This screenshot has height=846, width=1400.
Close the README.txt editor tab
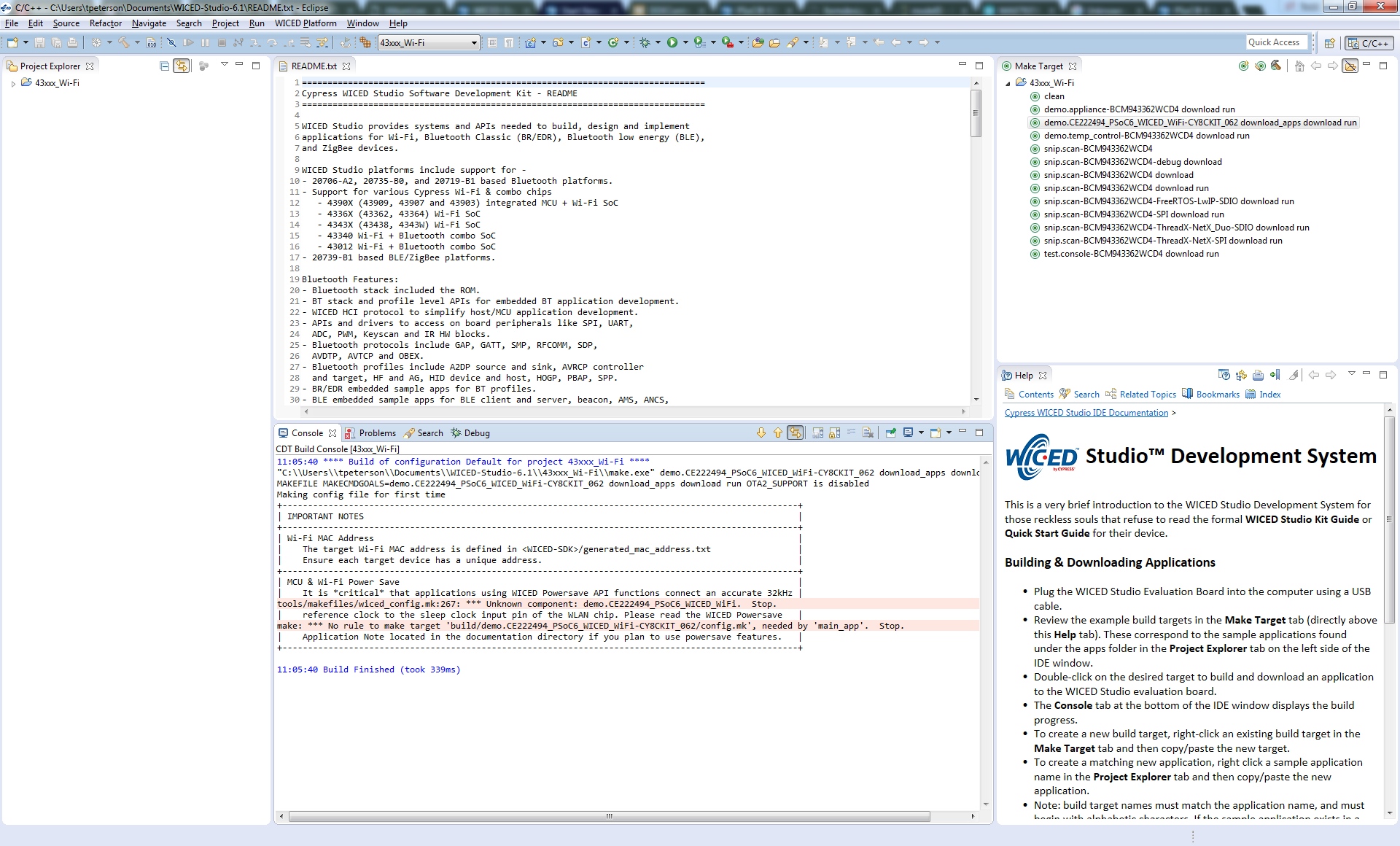346,66
